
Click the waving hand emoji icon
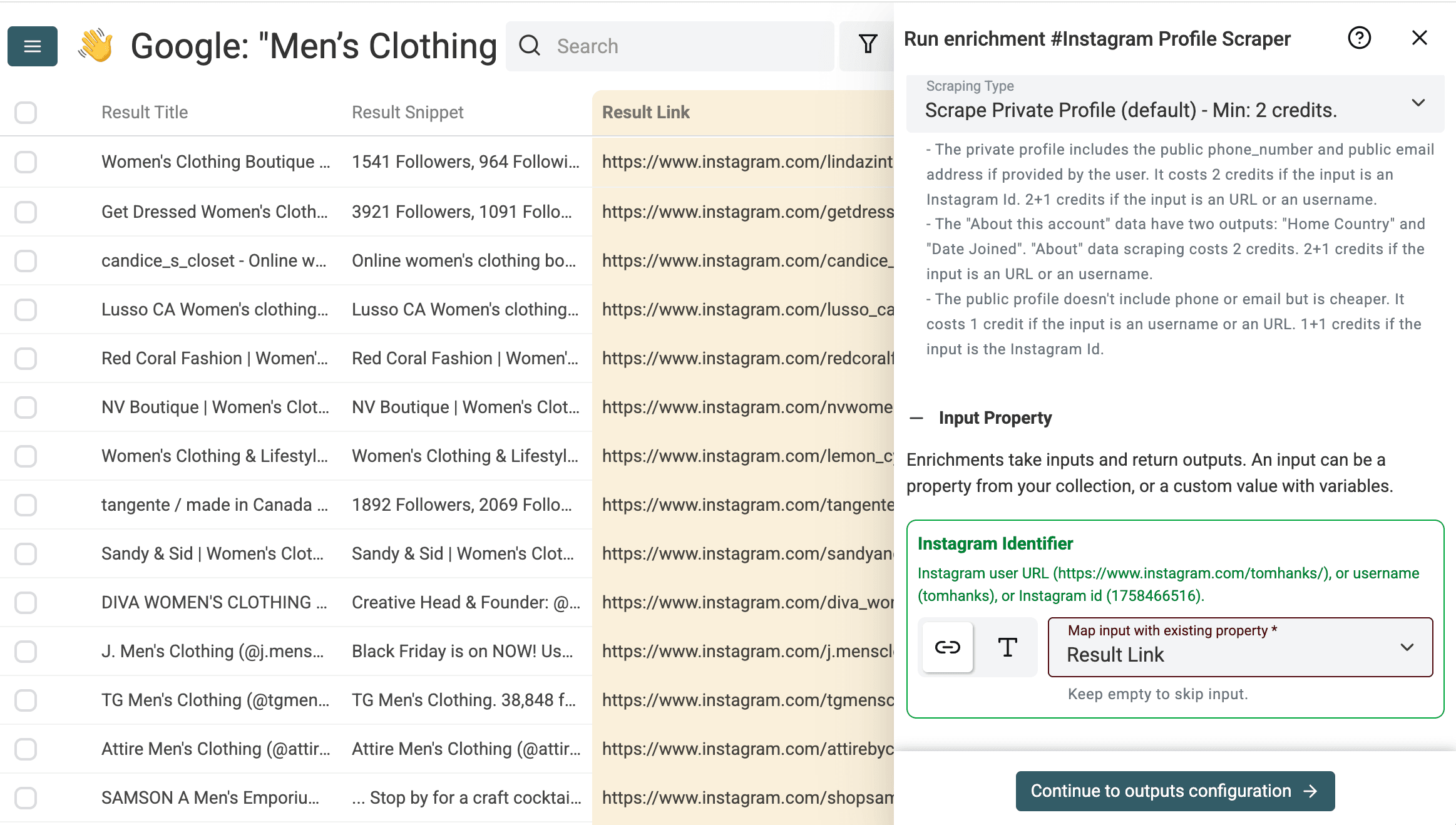point(96,46)
